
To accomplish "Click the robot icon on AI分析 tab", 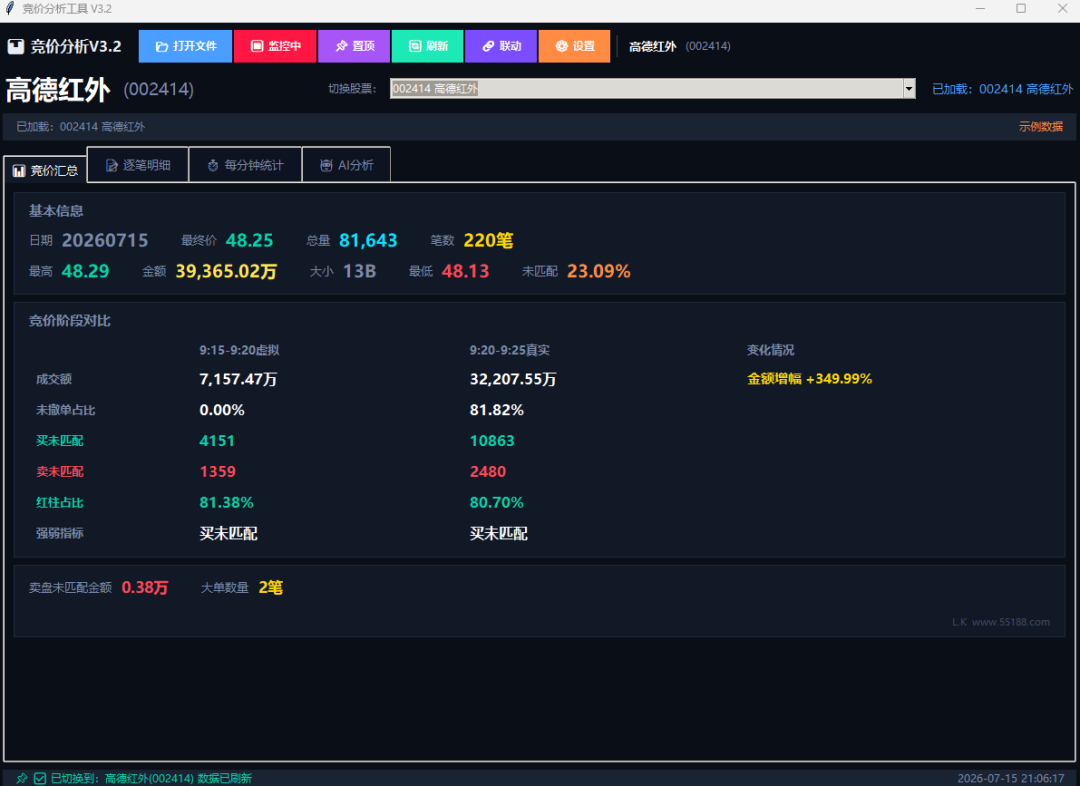I will [x=326, y=165].
